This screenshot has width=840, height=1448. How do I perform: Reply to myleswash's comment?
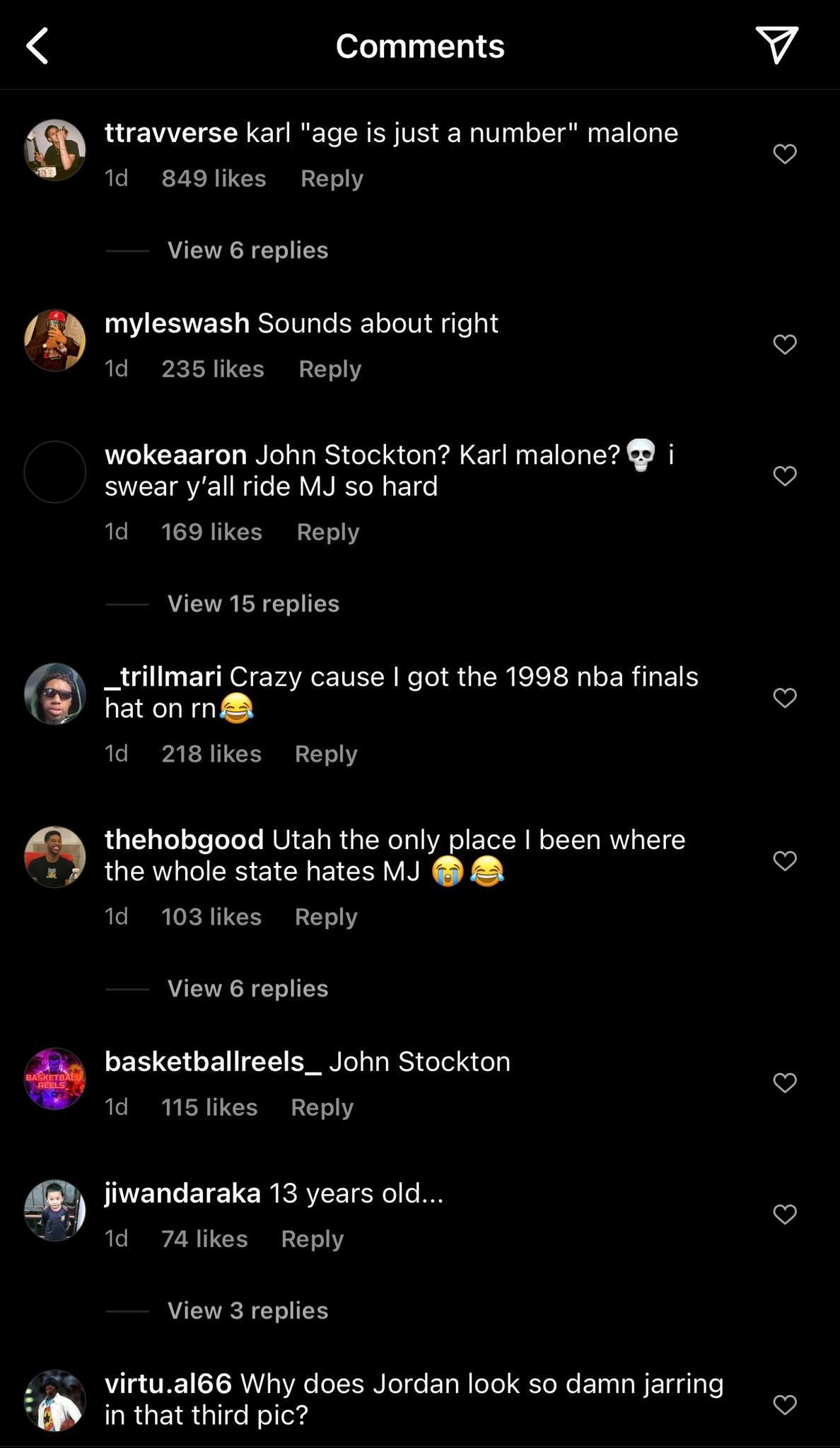(x=329, y=369)
